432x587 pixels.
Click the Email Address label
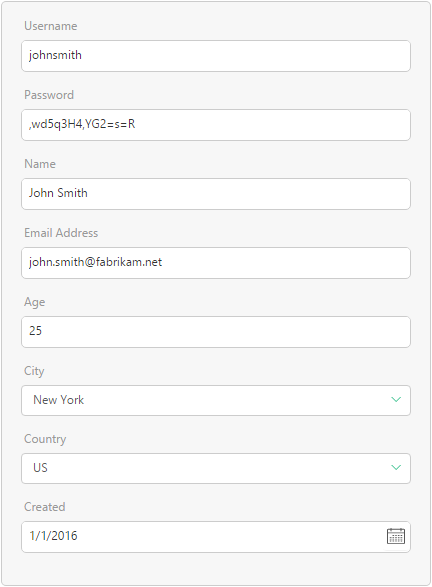click(x=61, y=233)
